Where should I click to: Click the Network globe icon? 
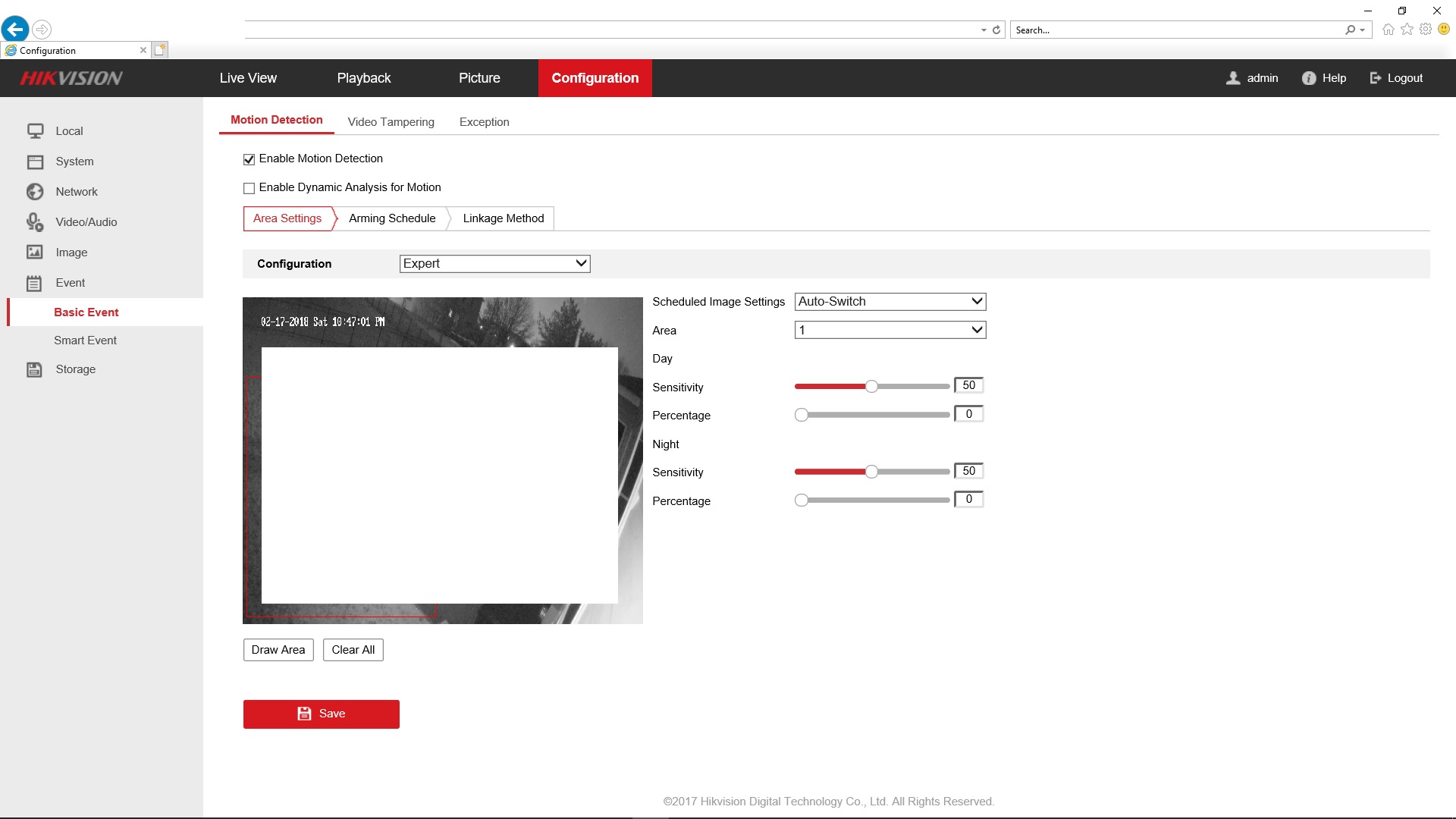coord(35,192)
